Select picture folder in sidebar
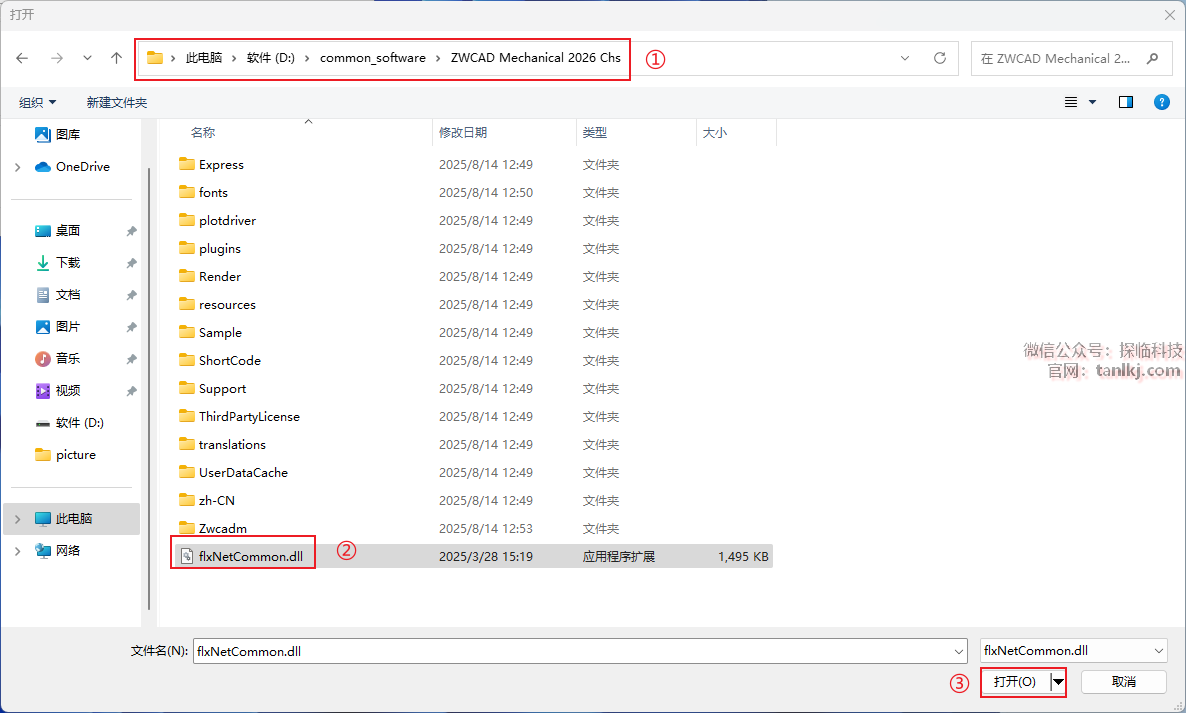Screen dimensions: 1186x713 (66, 454)
